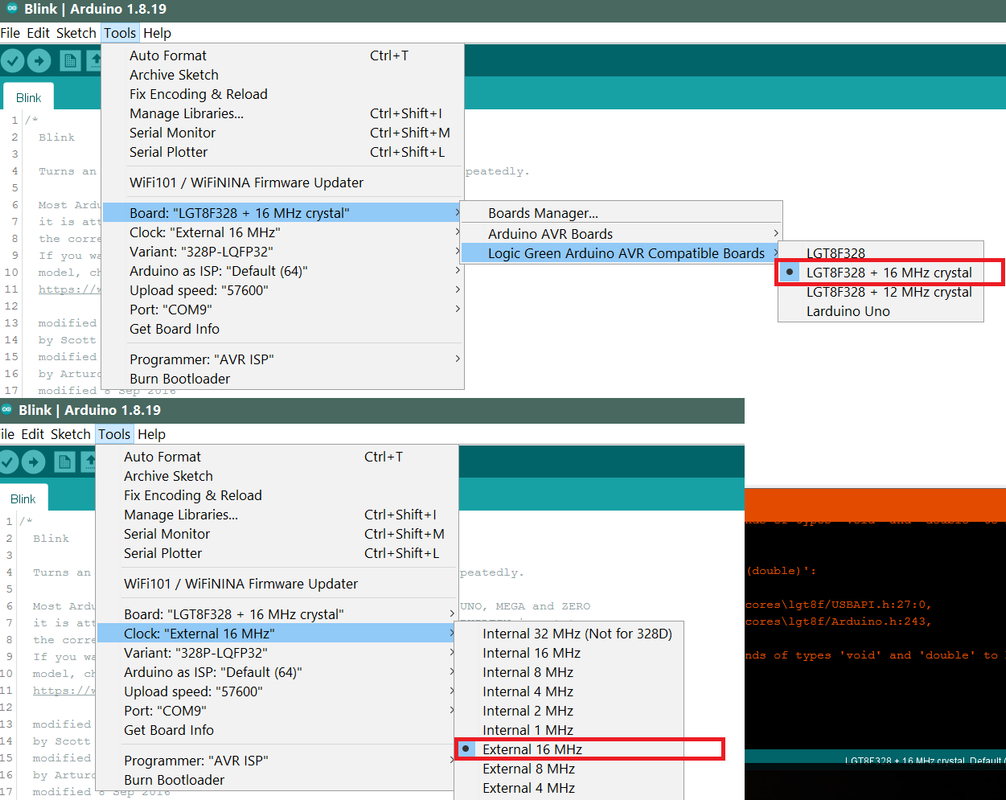Close the Tools menu in top window
This screenshot has width=1006, height=800.
120,33
